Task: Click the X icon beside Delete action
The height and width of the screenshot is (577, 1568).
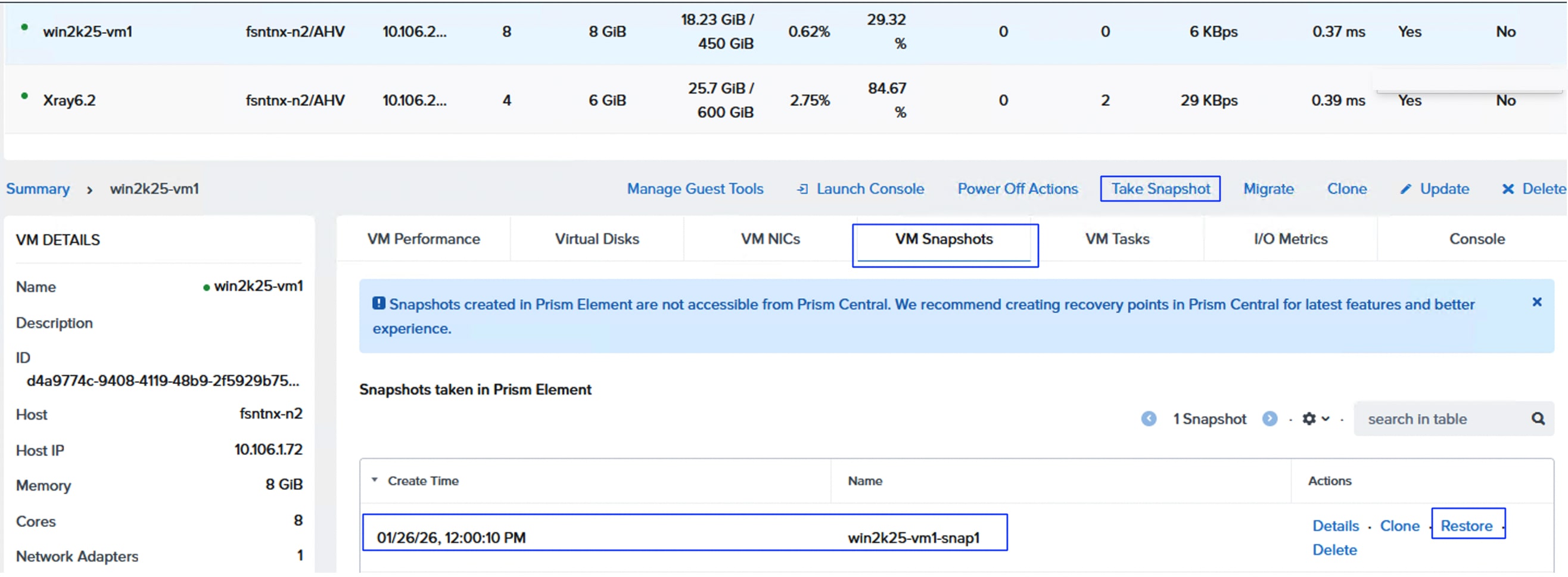Action: pos(1509,189)
